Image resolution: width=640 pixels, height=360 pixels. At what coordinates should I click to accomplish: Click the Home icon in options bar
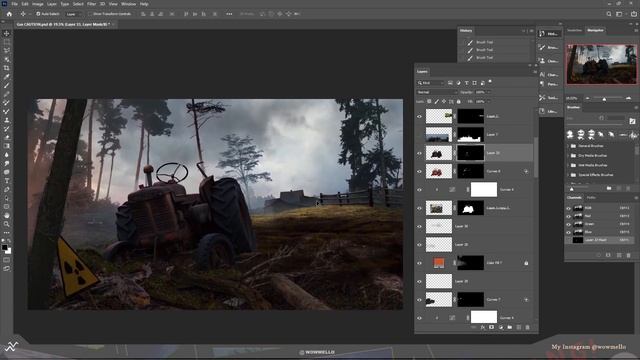pyautogui.click(x=9, y=14)
